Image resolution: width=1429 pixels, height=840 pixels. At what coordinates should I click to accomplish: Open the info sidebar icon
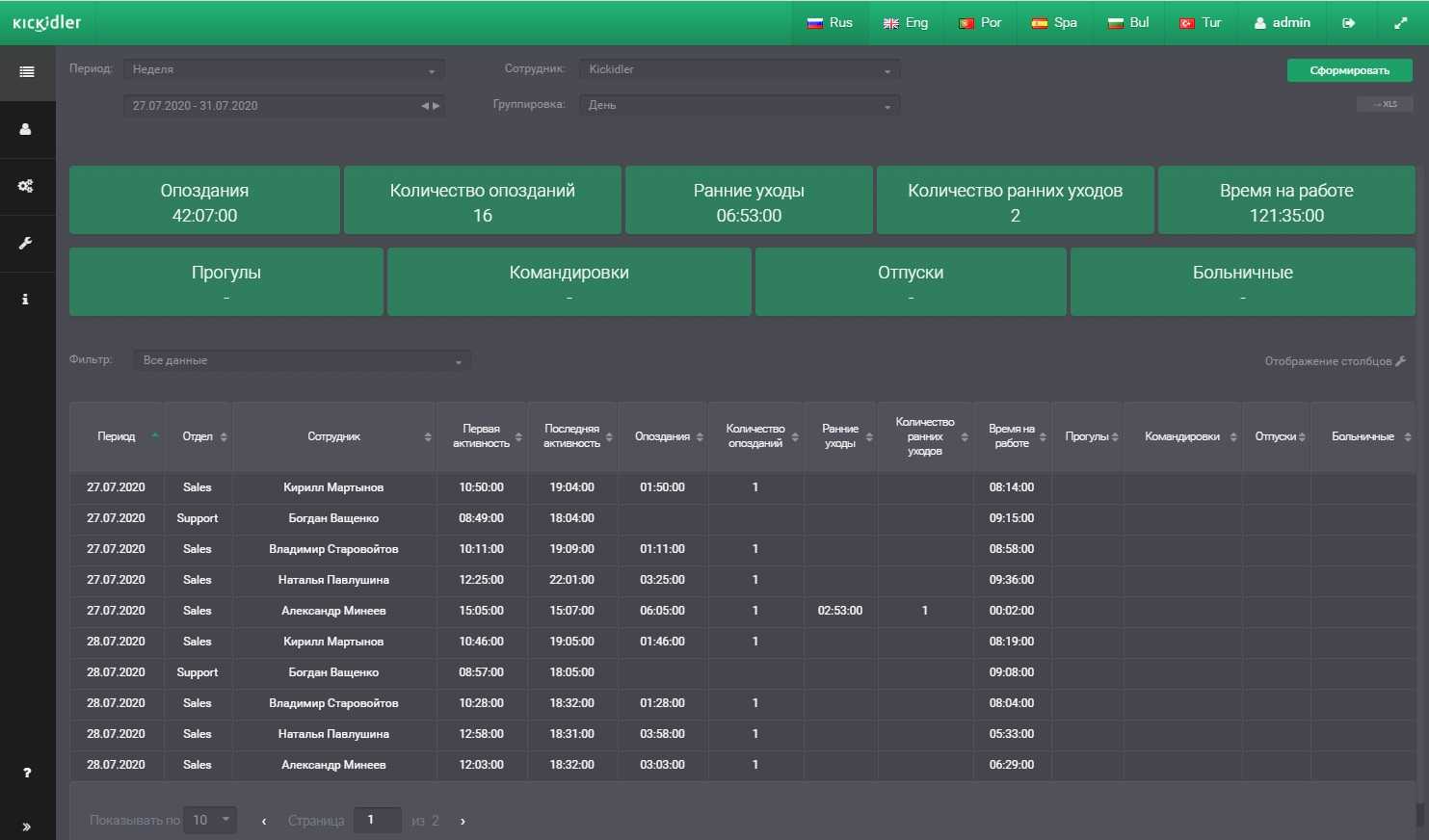26,300
